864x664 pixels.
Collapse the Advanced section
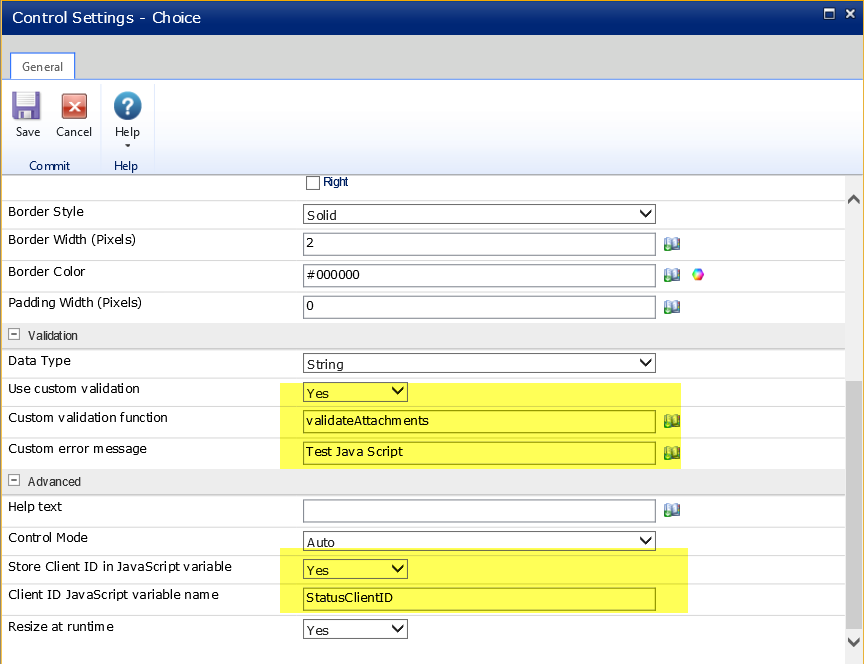[14, 481]
